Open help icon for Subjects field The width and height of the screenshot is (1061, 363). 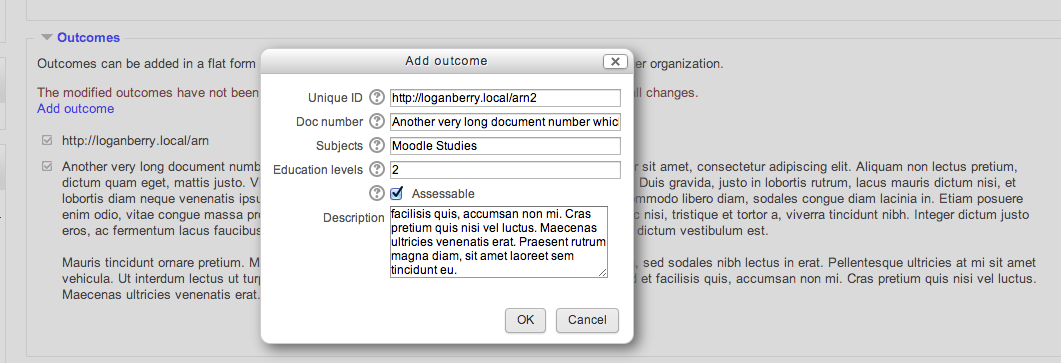pyautogui.click(x=377, y=146)
